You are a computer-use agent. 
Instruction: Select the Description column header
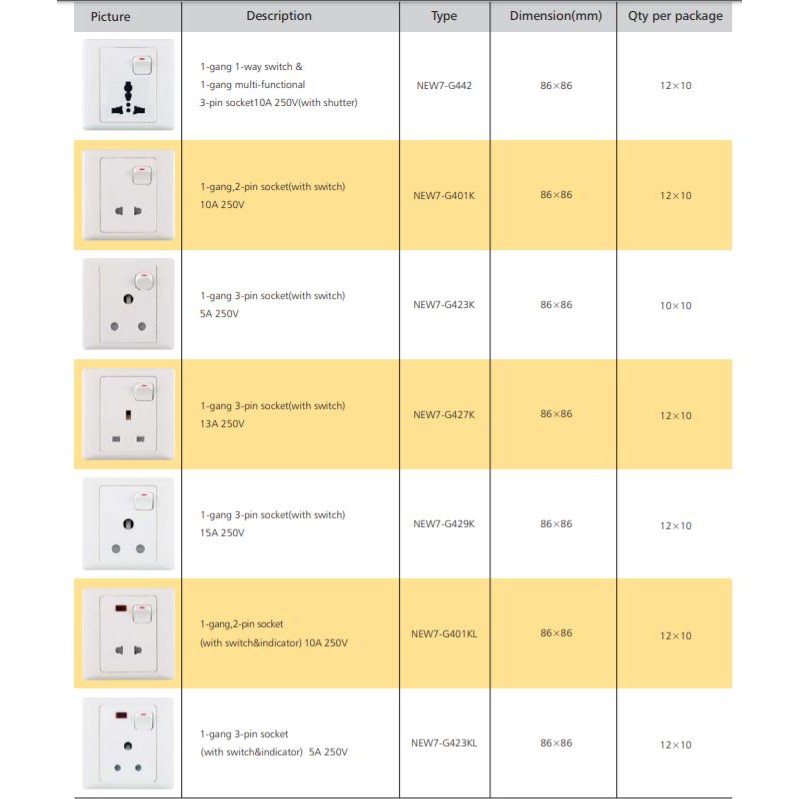pyautogui.click(x=279, y=16)
